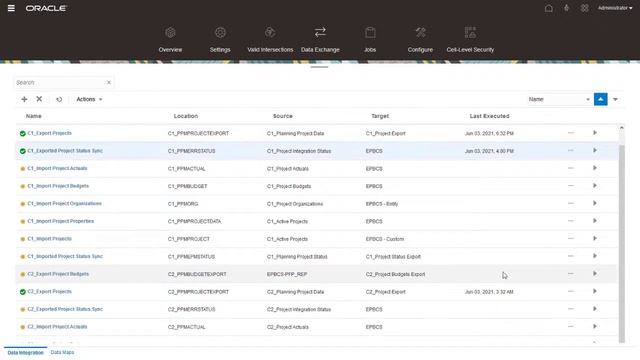Viewport: 640px width, 360px height.
Task: Select EPBCS-PFP_REP source cell
Action: pos(287,274)
